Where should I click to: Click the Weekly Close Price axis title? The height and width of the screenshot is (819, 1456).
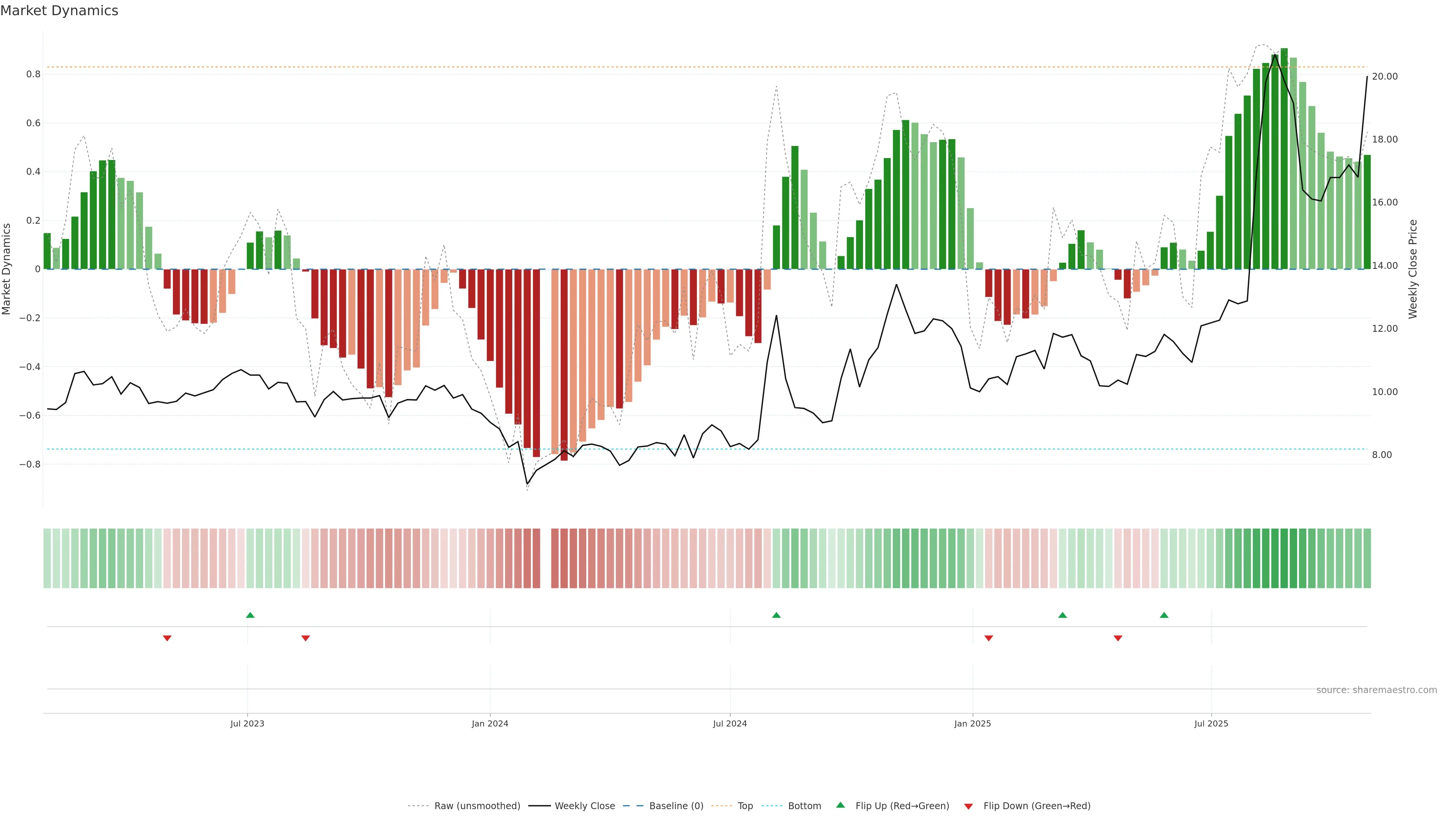(1412, 269)
